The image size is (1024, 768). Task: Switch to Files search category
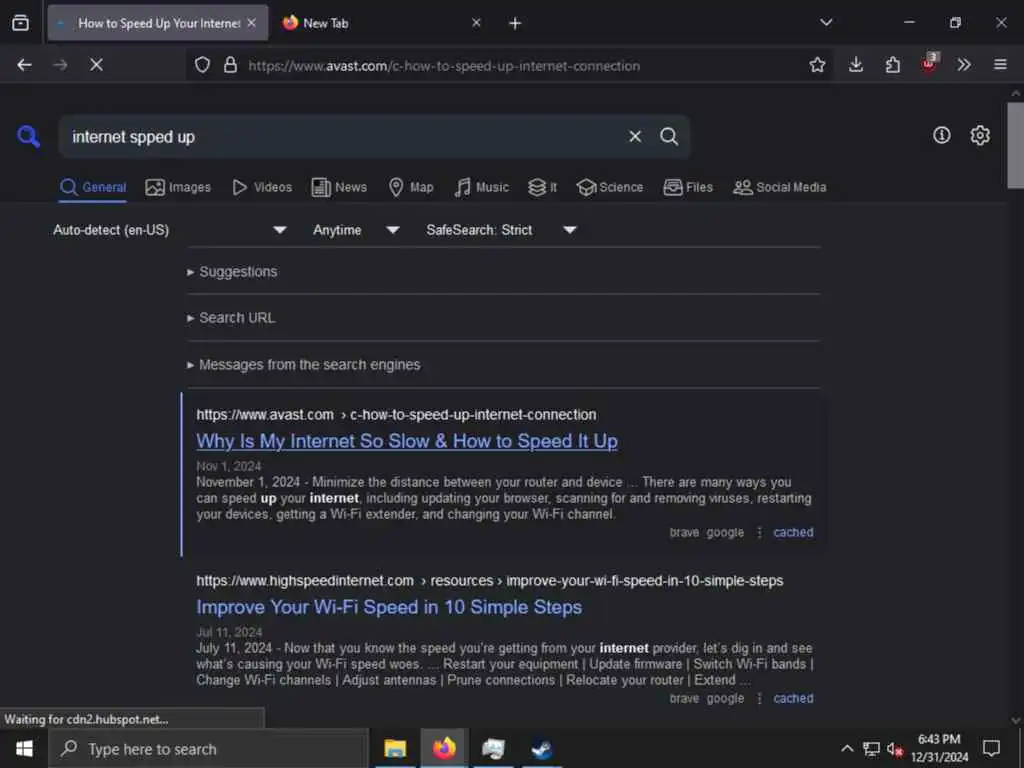click(x=688, y=187)
